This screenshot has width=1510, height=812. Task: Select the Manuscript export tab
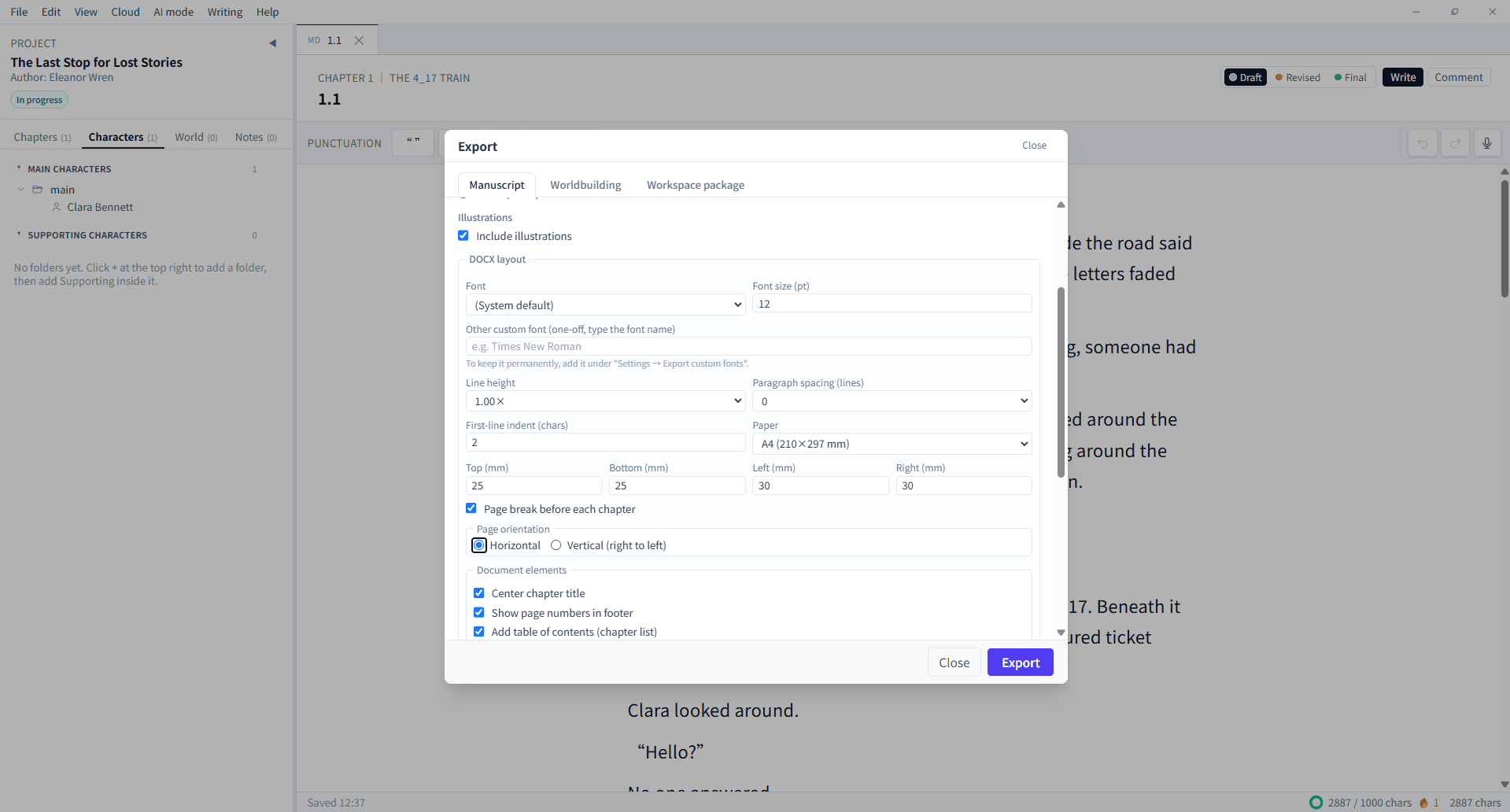pyautogui.click(x=497, y=185)
